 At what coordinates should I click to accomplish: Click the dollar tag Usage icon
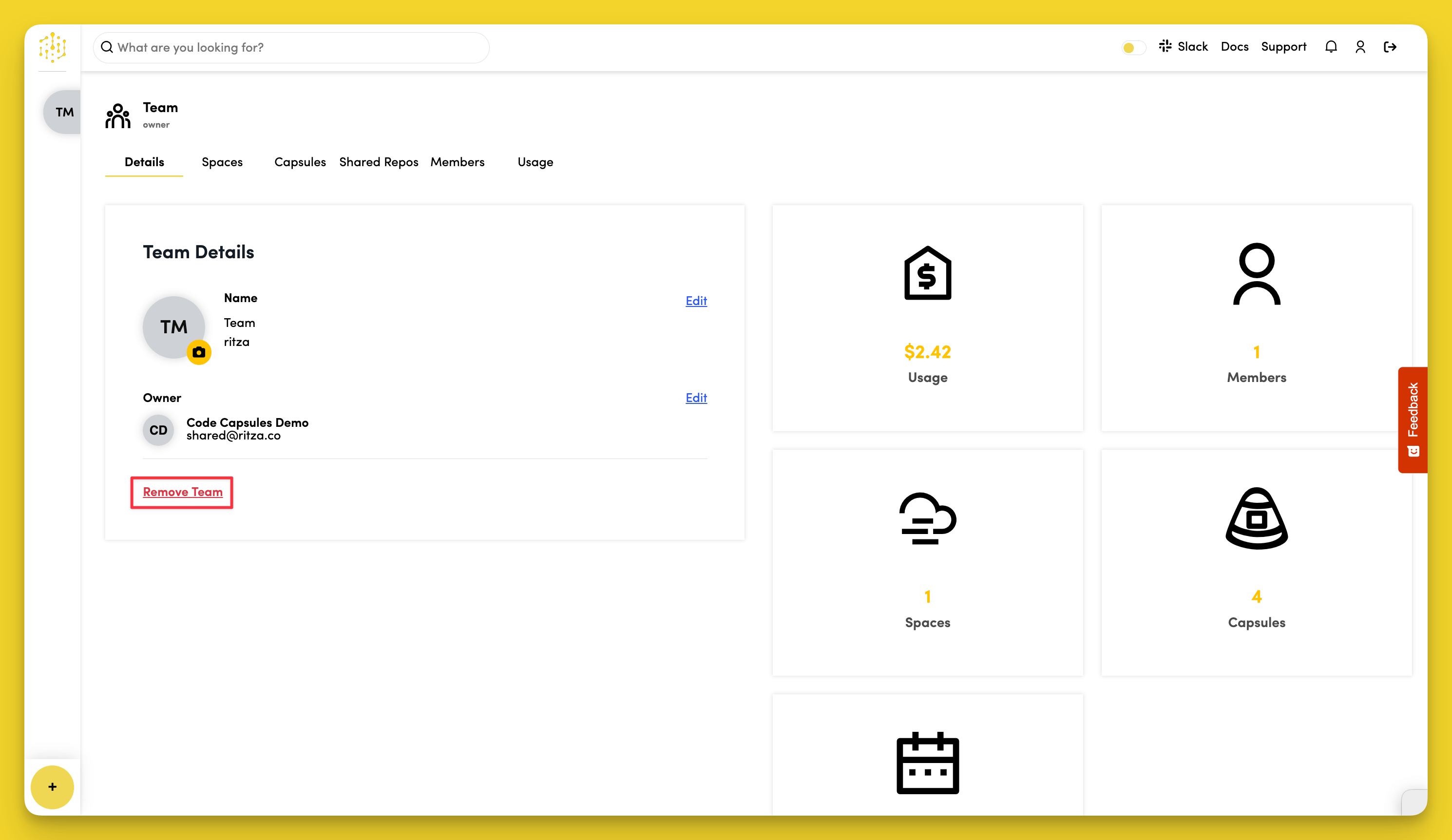927,273
